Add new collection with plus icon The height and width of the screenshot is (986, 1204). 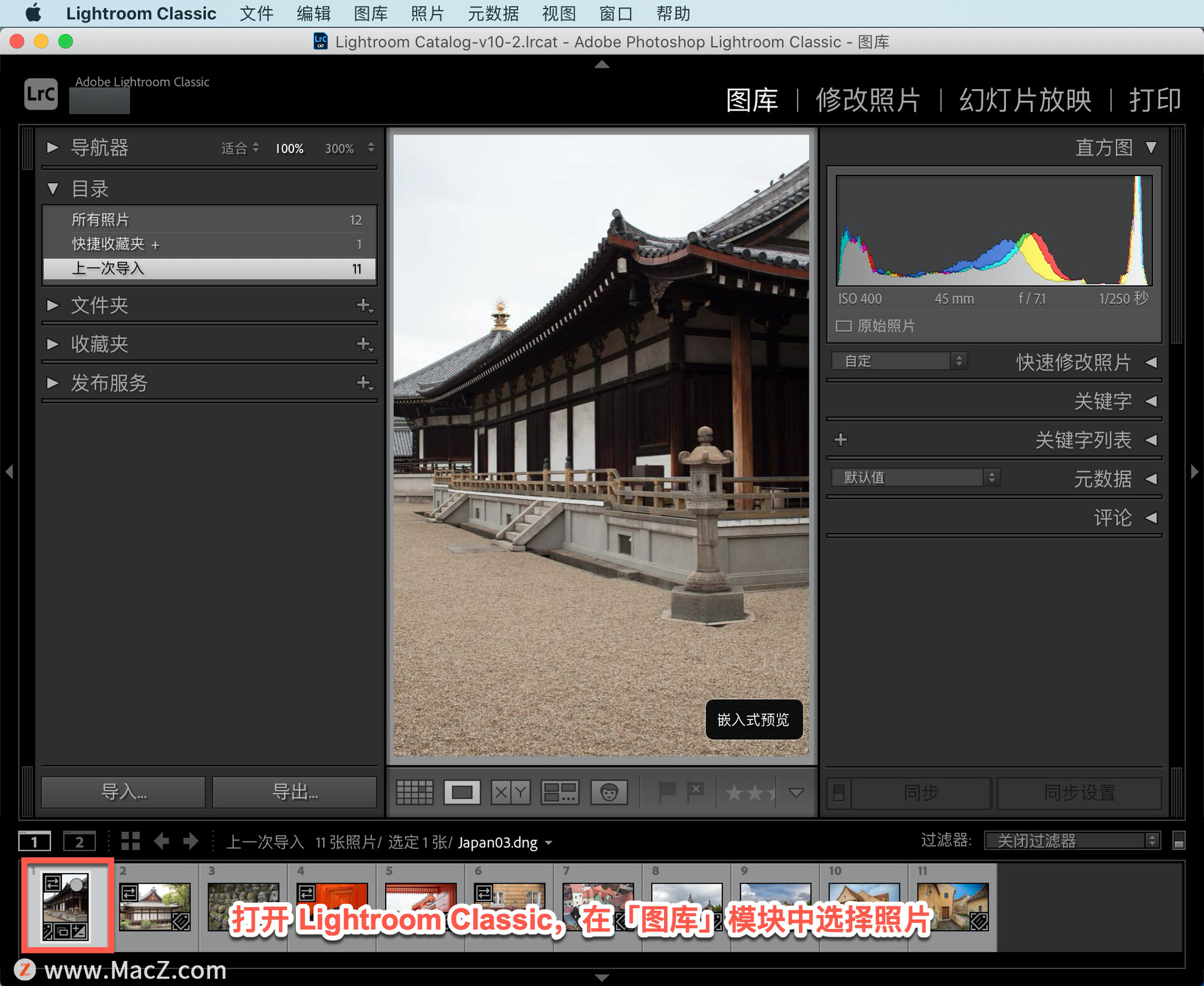[364, 344]
